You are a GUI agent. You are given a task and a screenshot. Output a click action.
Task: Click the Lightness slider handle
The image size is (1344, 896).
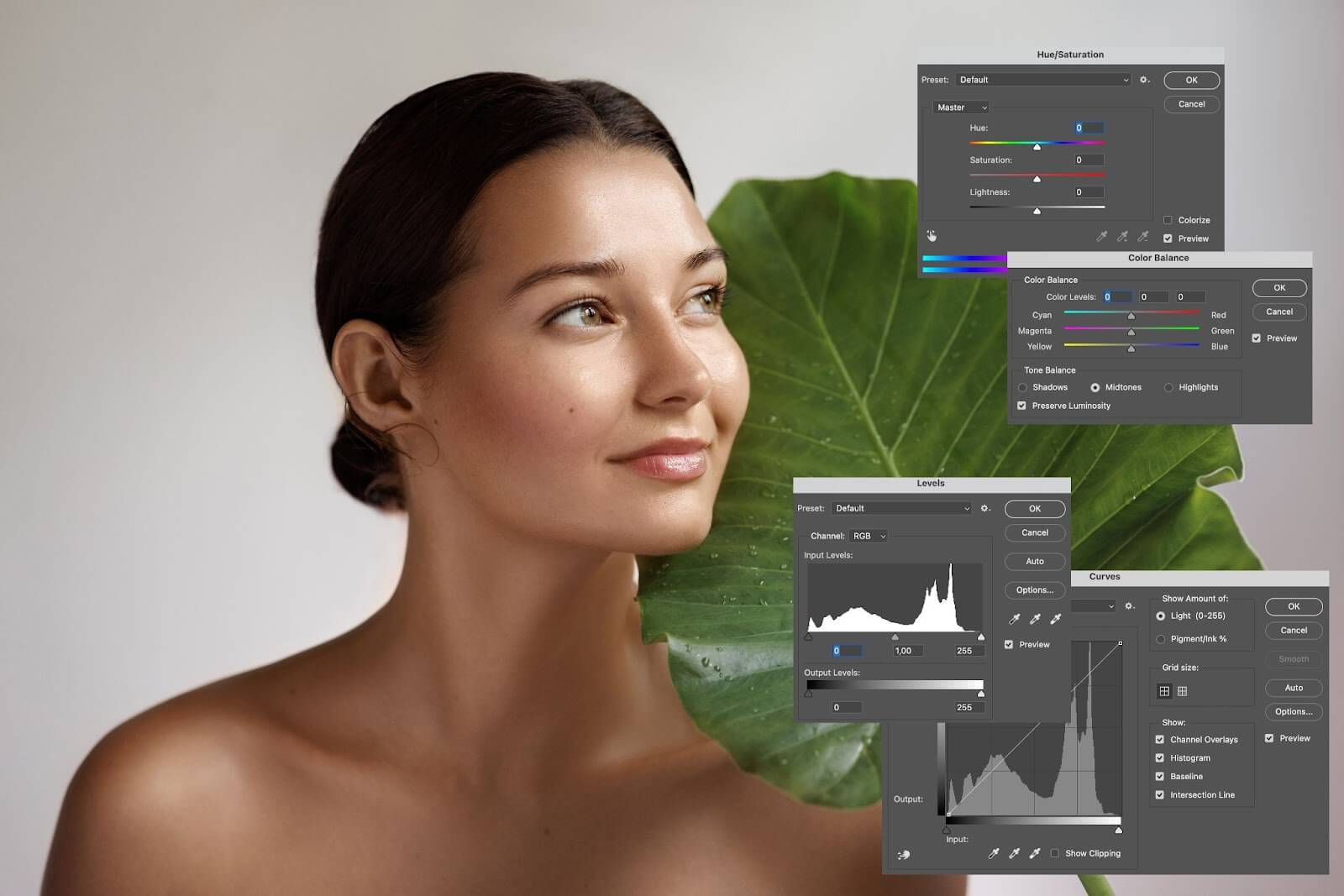point(1037,211)
